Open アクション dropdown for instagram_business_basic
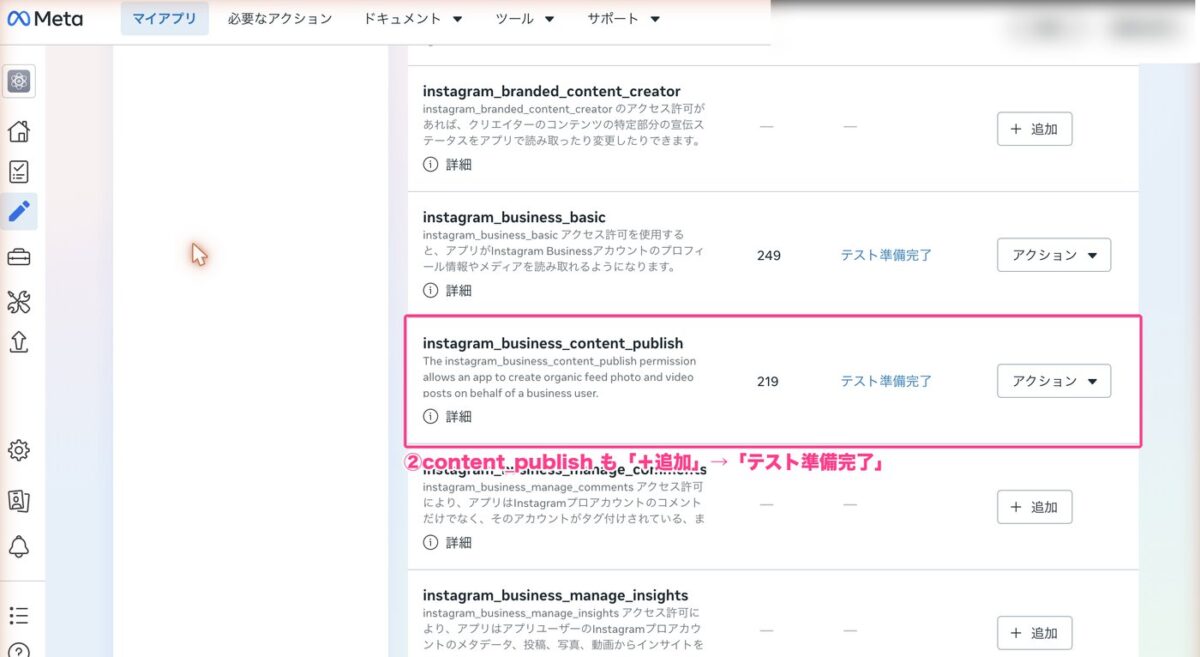Image resolution: width=1200 pixels, height=657 pixels. click(x=1054, y=255)
